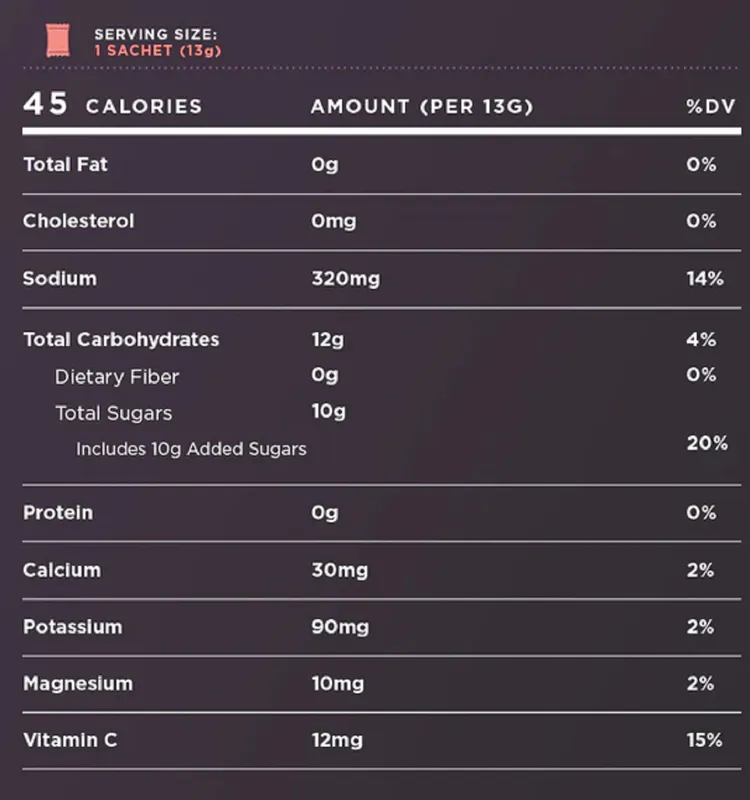Click the "%DV" column header
750x800 pixels.
[709, 106]
